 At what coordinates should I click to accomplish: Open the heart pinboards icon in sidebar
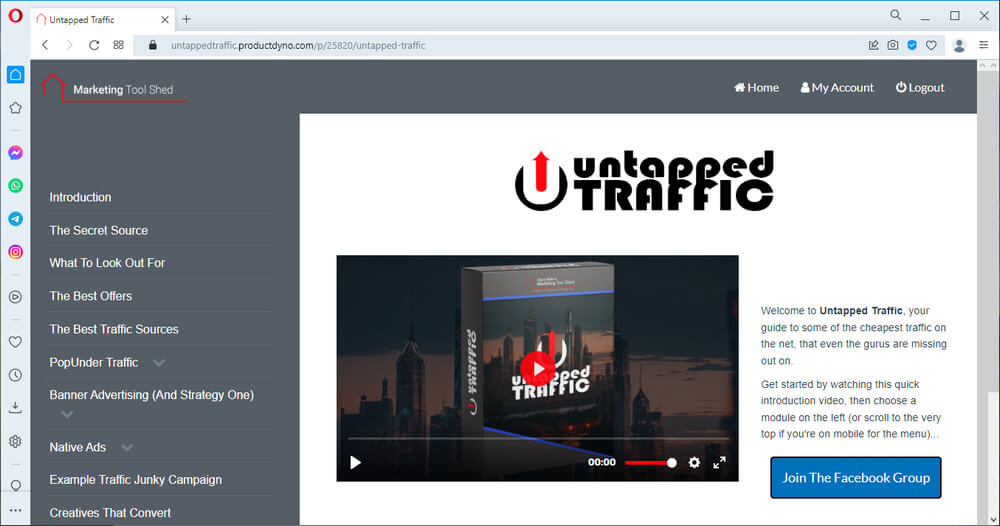tap(15, 342)
